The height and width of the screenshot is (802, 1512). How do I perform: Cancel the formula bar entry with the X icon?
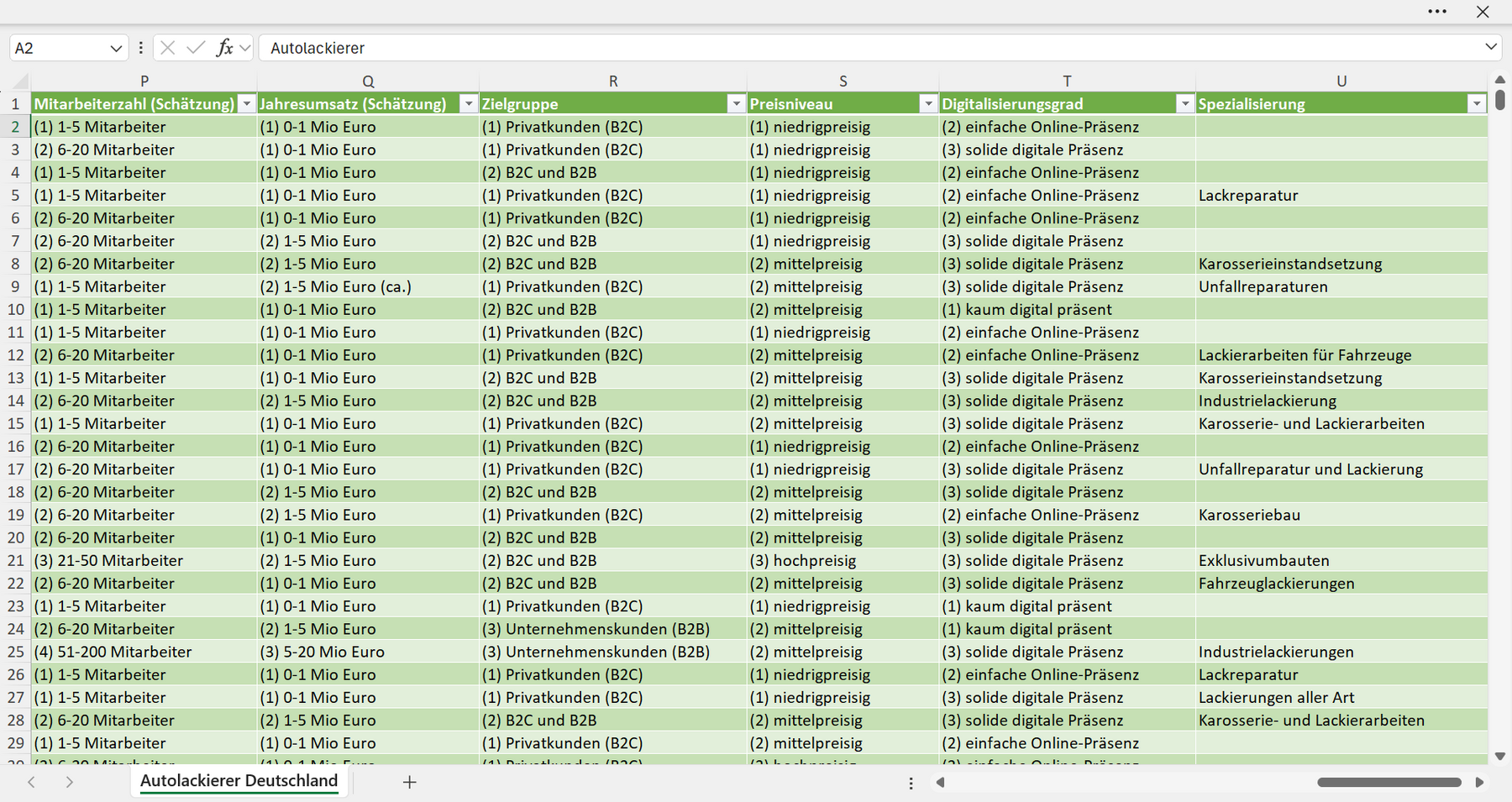tap(168, 48)
